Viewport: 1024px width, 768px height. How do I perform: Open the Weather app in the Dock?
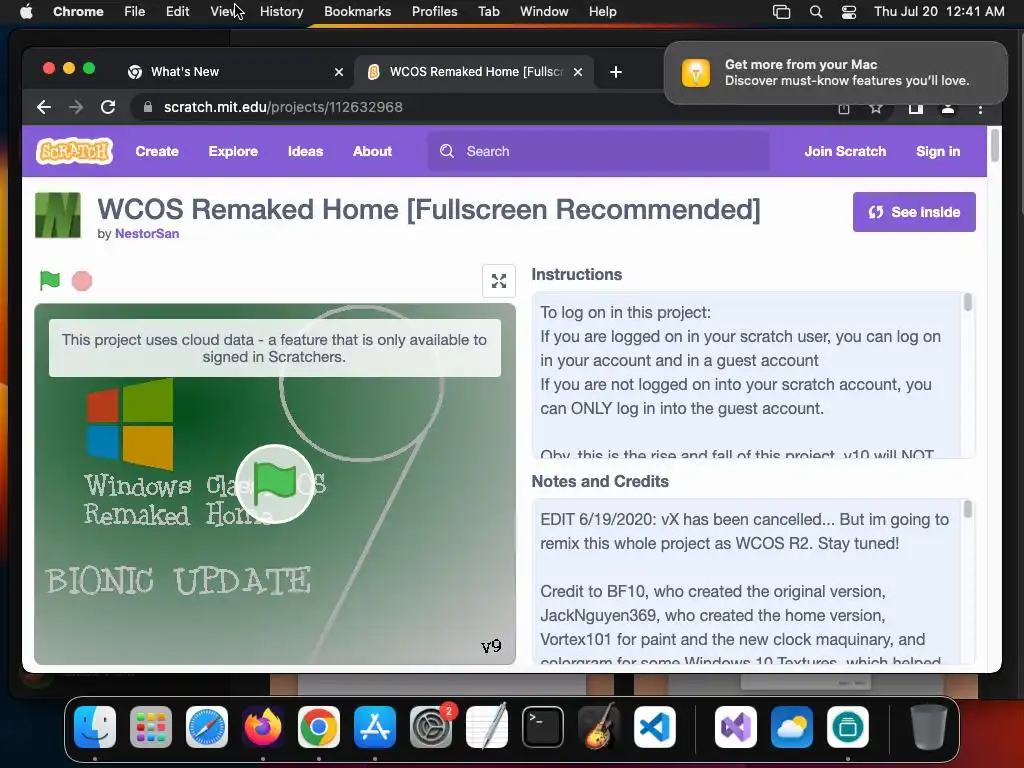792,727
